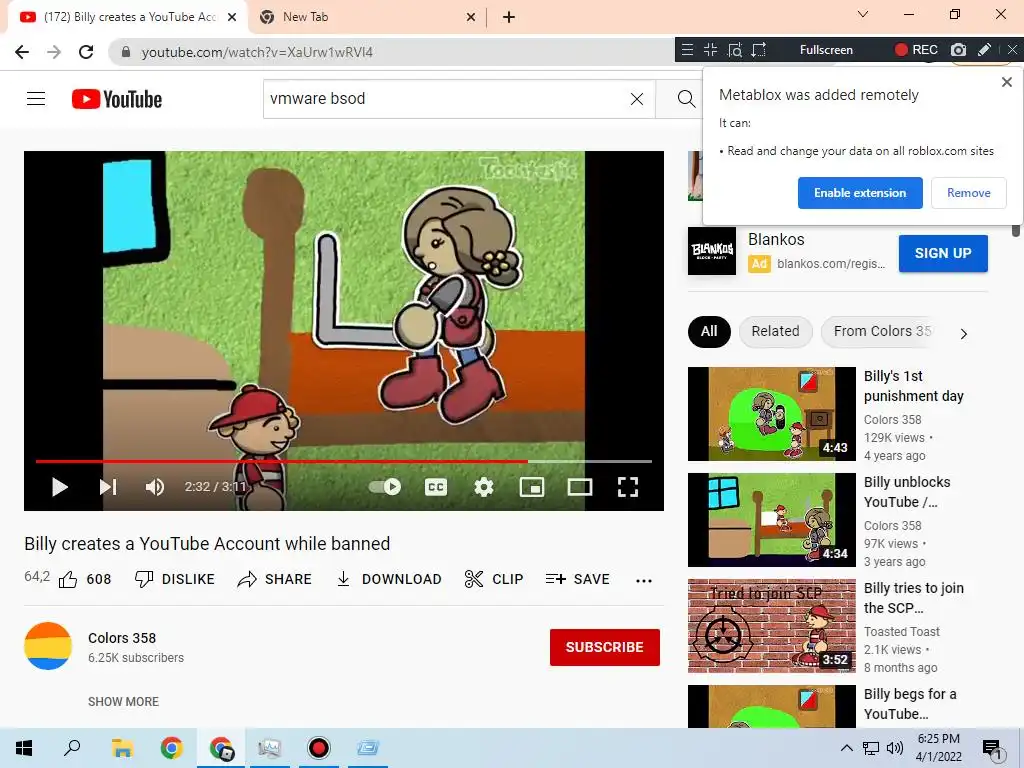The height and width of the screenshot is (768, 1024).
Task: Open Billy unblocks YouTube video thumbnail
Action: [x=772, y=520]
